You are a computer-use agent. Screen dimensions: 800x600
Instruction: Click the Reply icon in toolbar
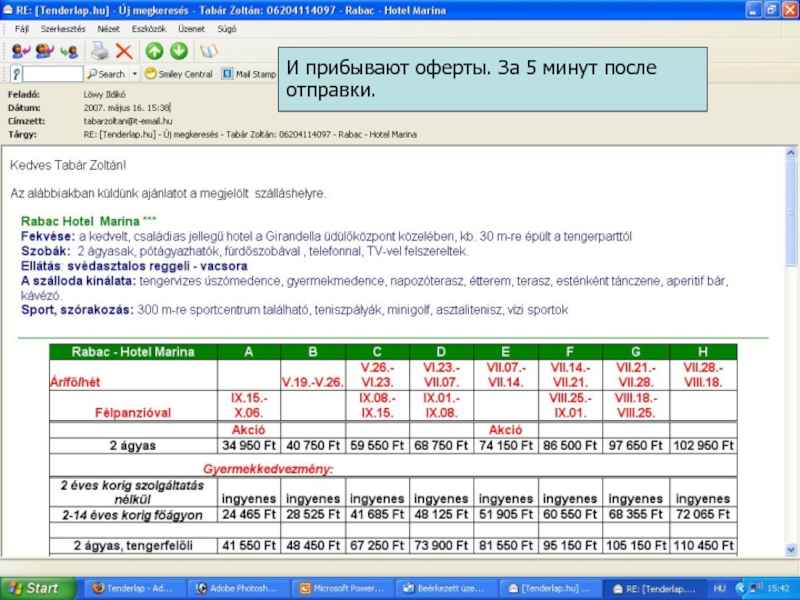[21, 51]
